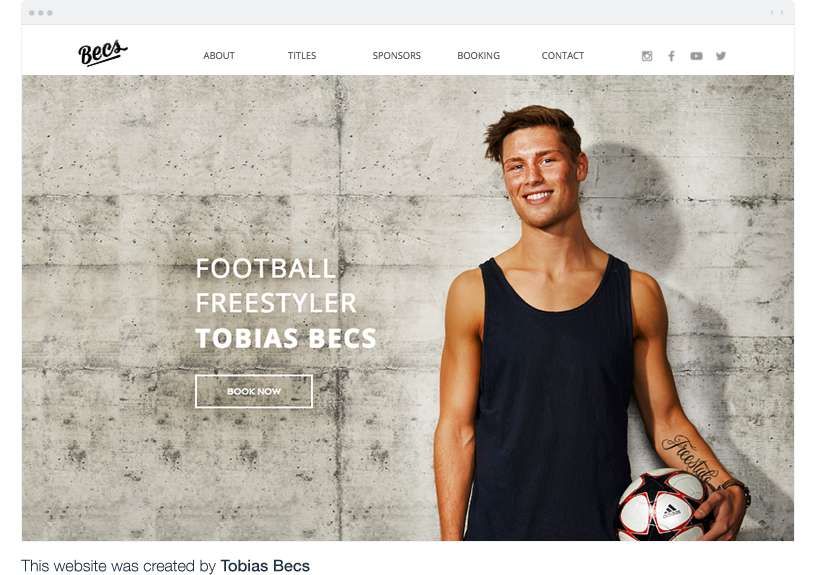Click the middle gray window dot
Image resolution: width=817 pixels, height=575 pixels.
click(x=41, y=12)
